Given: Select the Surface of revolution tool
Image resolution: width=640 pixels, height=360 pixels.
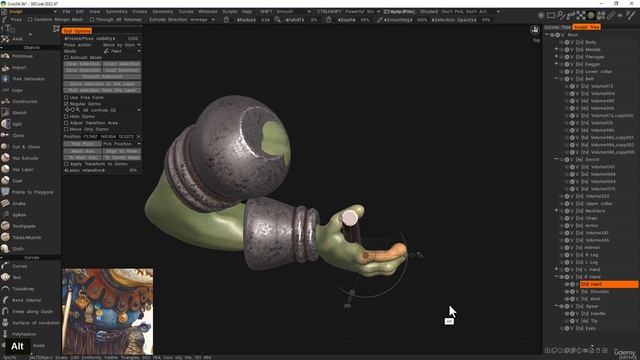Looking at the screenshot, I should pos(36,323).
